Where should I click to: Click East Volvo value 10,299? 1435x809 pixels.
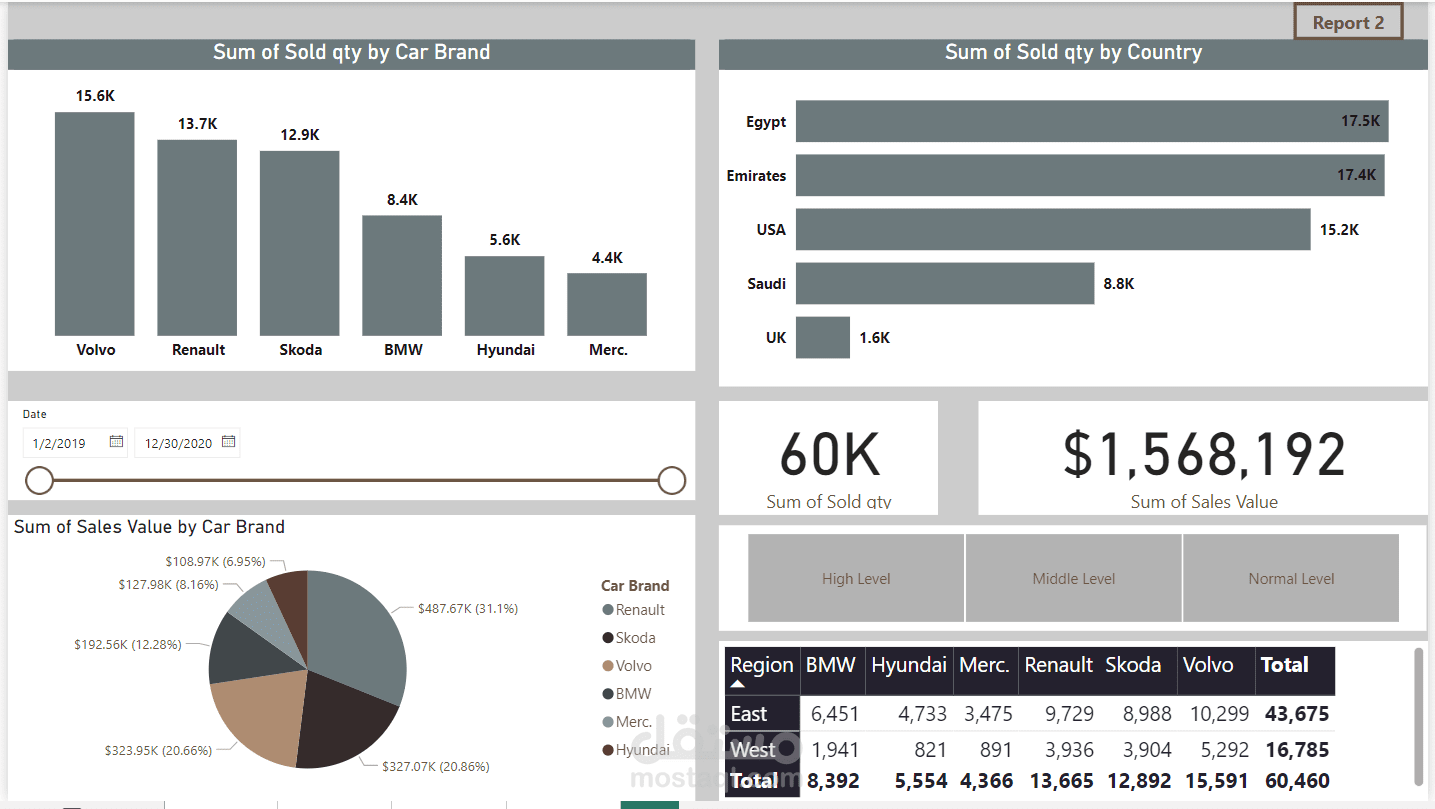click(x=1220, y=714)
